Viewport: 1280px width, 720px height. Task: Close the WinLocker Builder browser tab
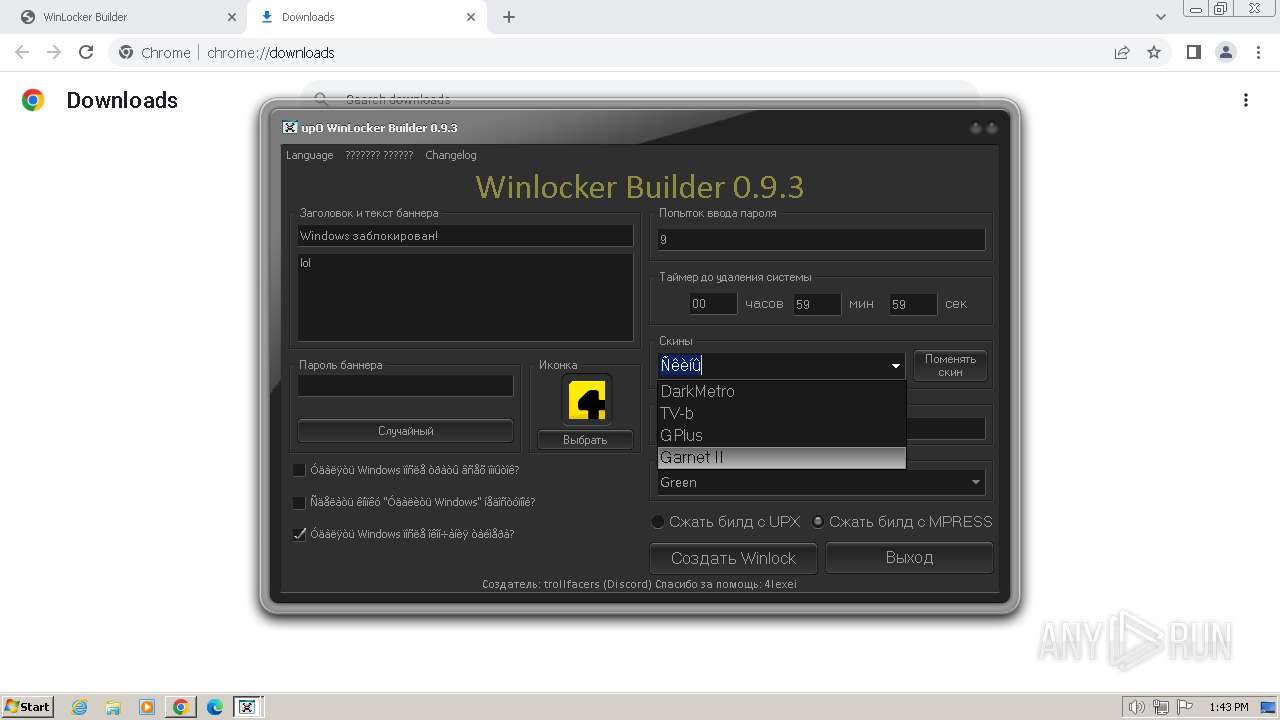[232, 17]
